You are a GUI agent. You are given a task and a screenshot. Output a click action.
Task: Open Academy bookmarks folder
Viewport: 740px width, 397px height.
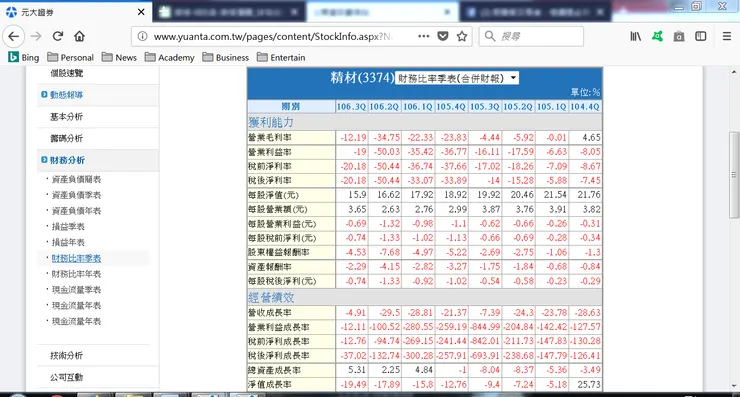coord(169,58)
